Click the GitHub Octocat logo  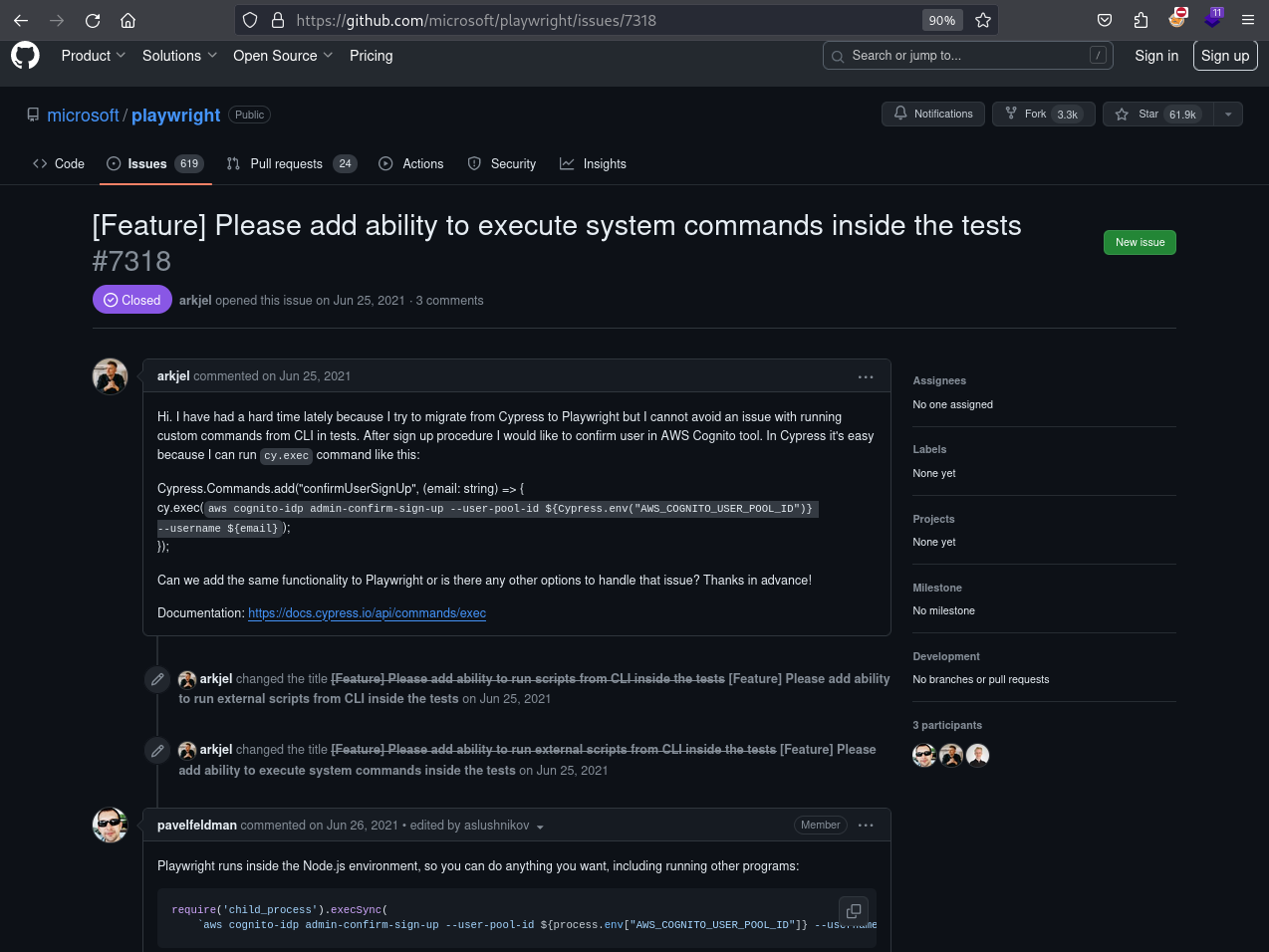pyautogui.click(x=25, y=56)
